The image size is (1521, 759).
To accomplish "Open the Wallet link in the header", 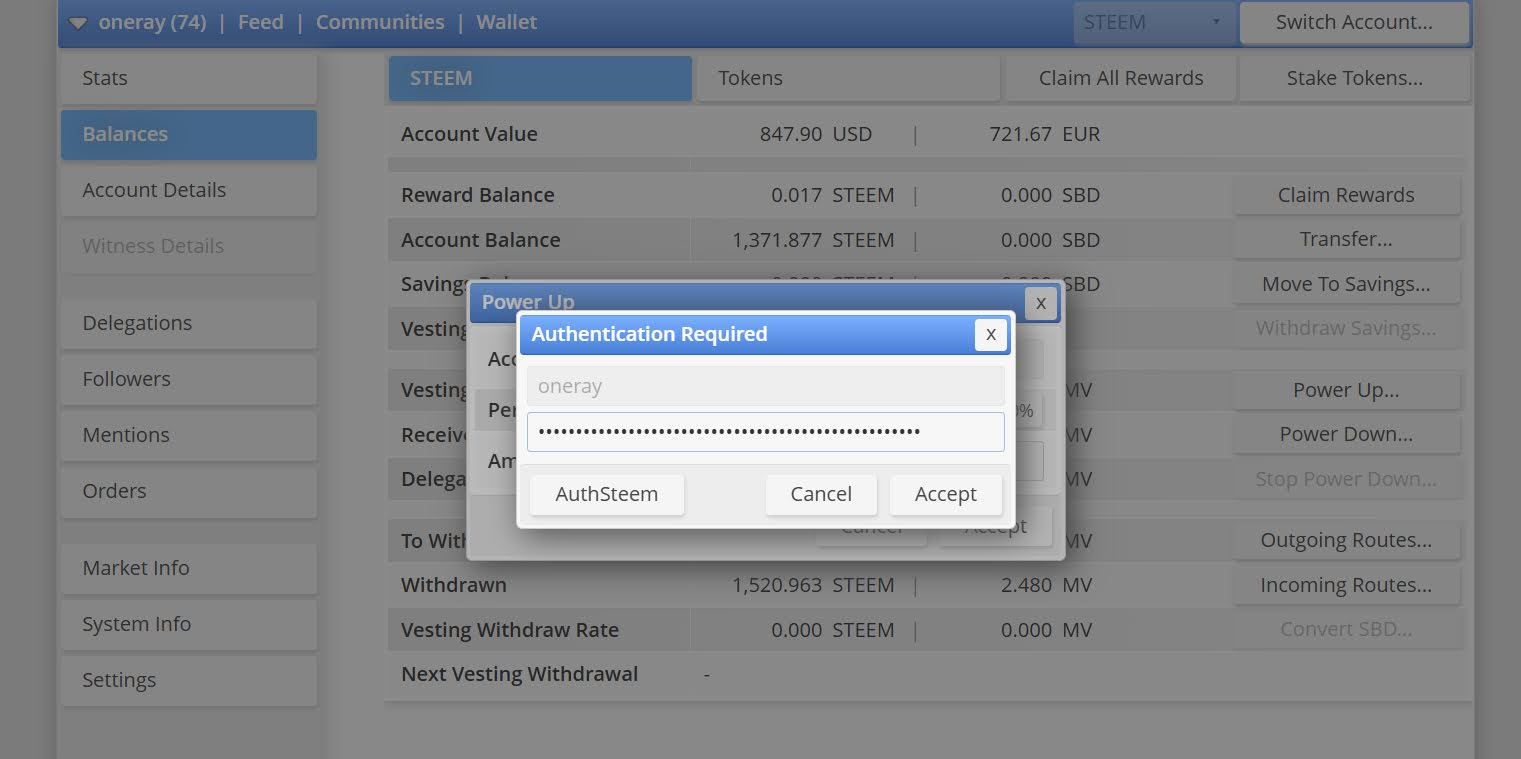I will tap(507, 22).
